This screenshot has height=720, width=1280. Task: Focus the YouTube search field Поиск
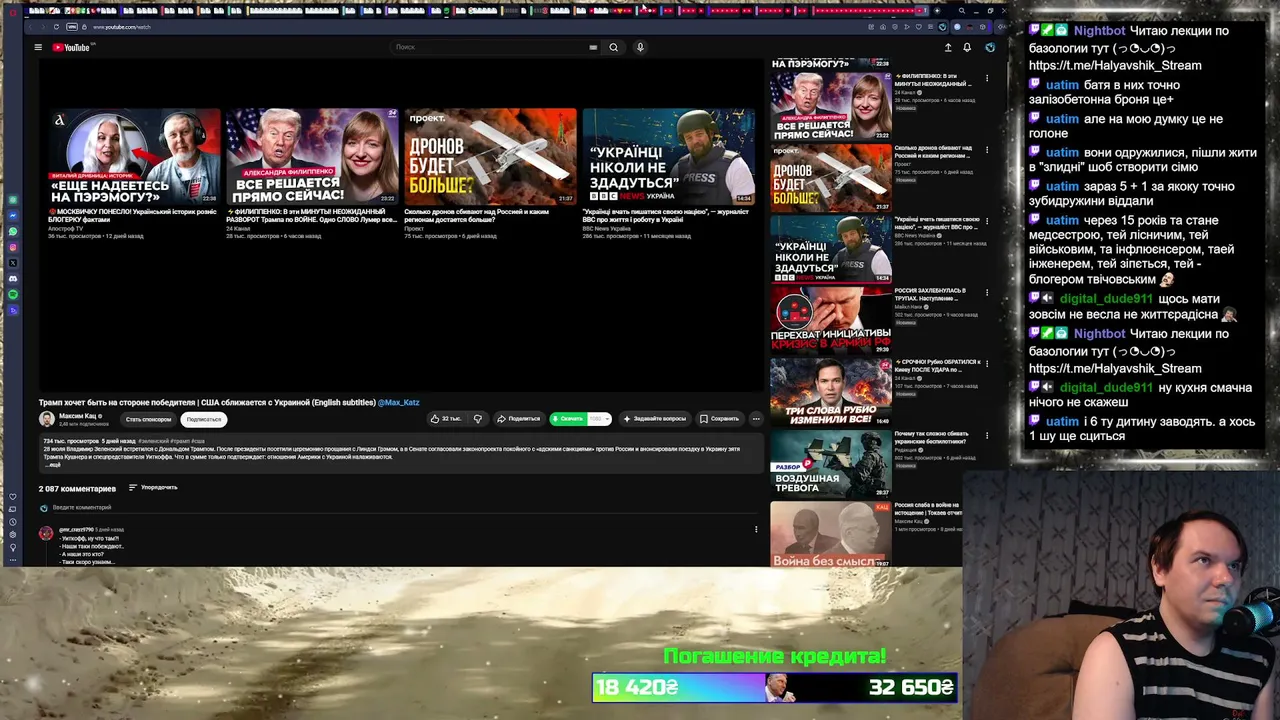point(490,47)
